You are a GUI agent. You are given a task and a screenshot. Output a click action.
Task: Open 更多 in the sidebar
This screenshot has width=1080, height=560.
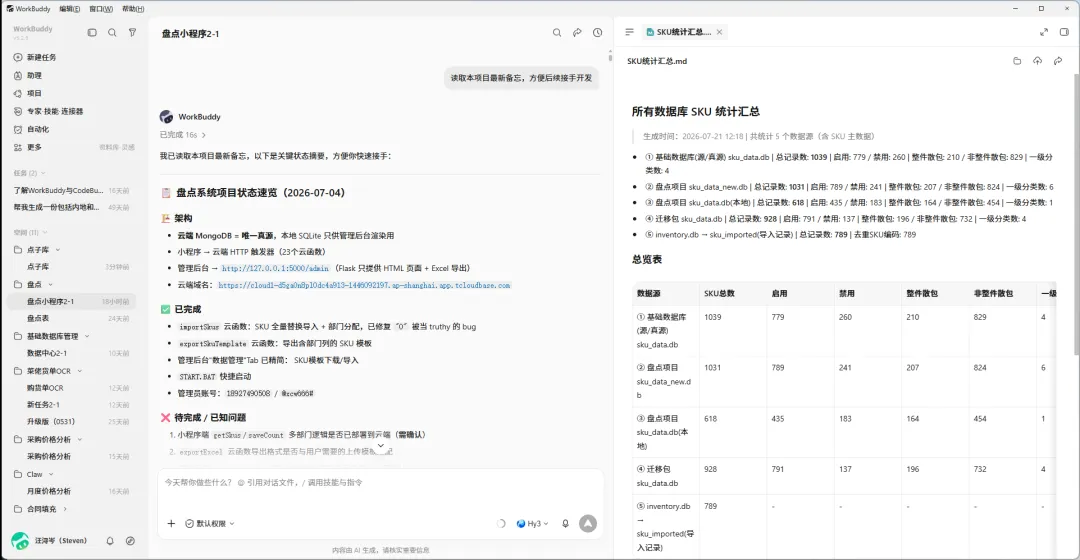pos(34,147)
